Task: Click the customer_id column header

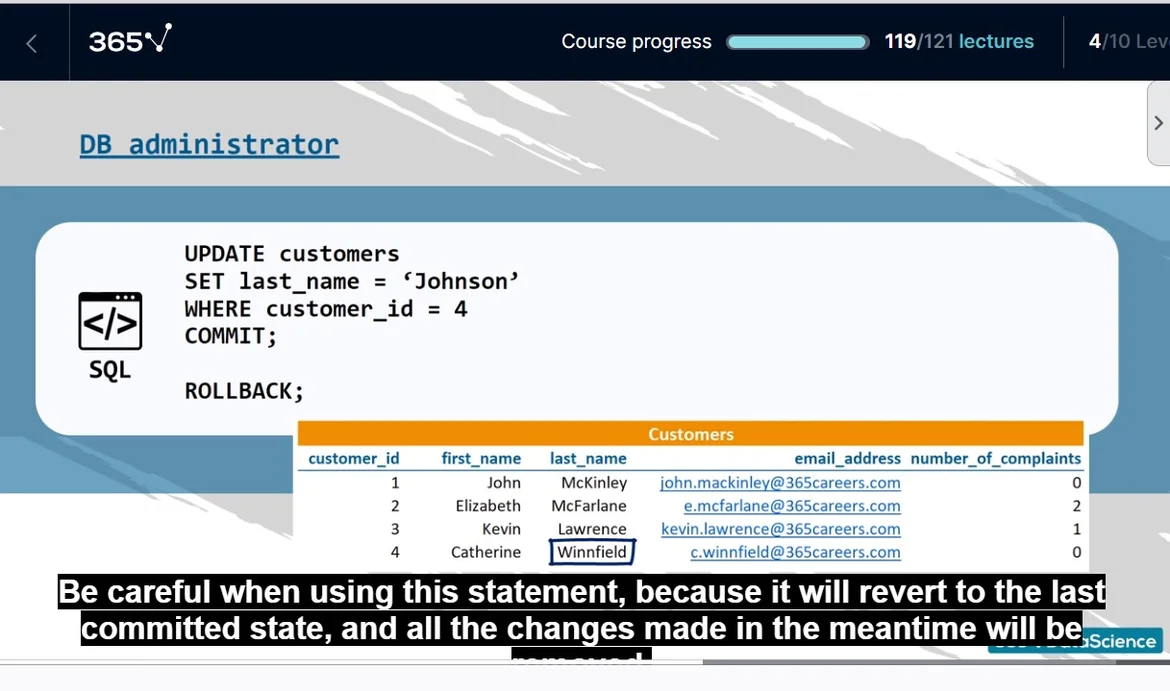Action: point(353,459)
